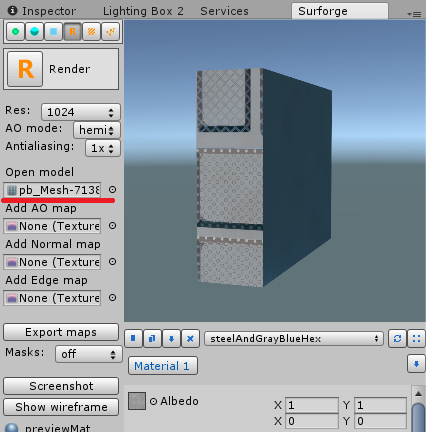The height and width of the screenshot is (432, 426).
Task: Click the pb_Mesh-7138 model object field
Action: click(x=52, y=190)
